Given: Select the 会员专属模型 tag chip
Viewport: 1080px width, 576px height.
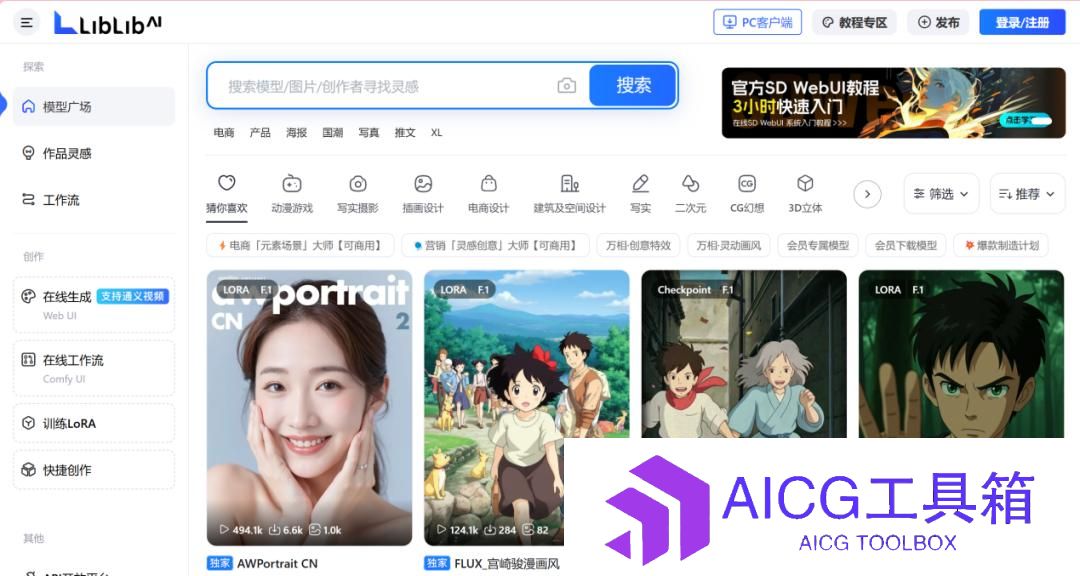Looking at the screenshot, I should [818, 245].
